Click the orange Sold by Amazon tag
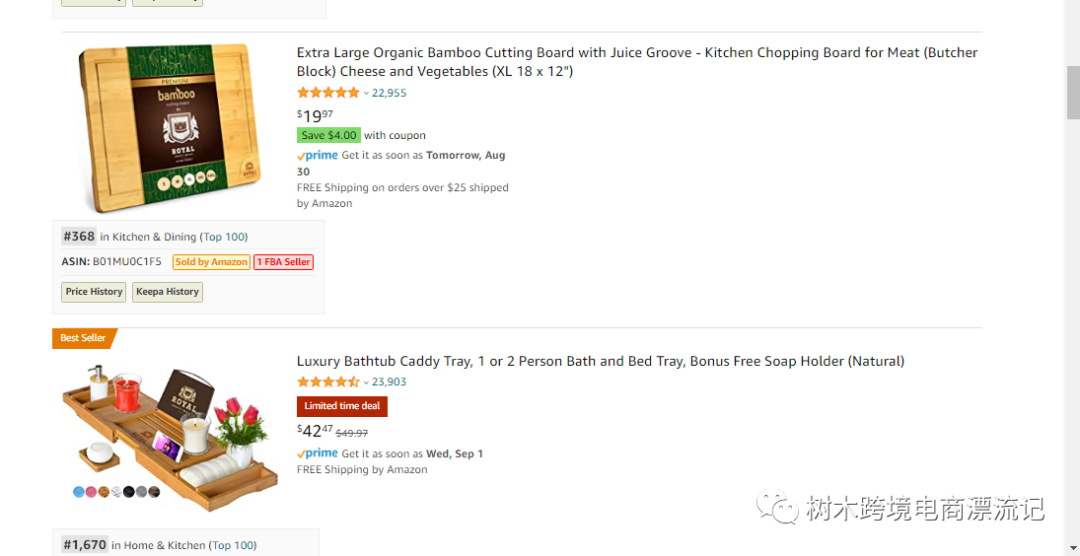 click(x=211, y=262)
